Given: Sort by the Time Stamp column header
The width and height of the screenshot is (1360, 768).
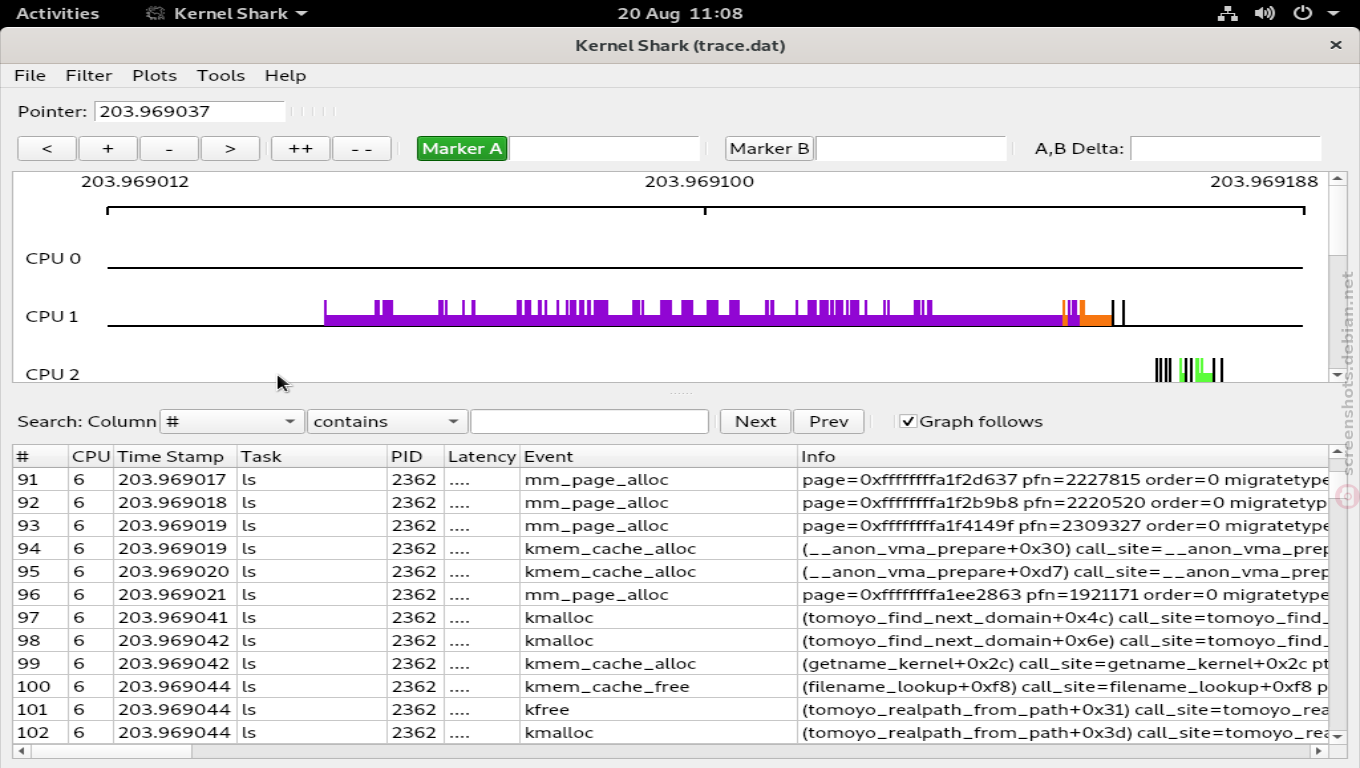Looking at the screenshot, I should coord(175,456).
